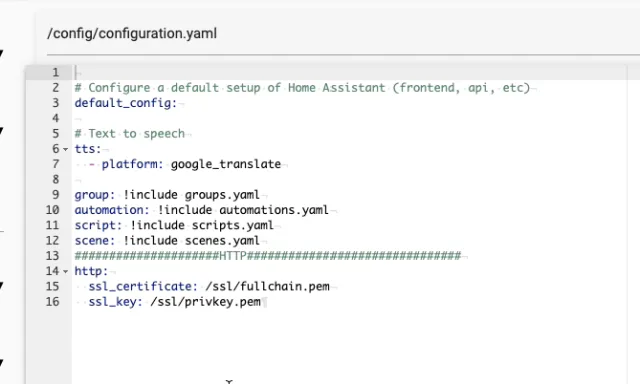
Task: Click the platform: key on line 7
Action: 132,164
